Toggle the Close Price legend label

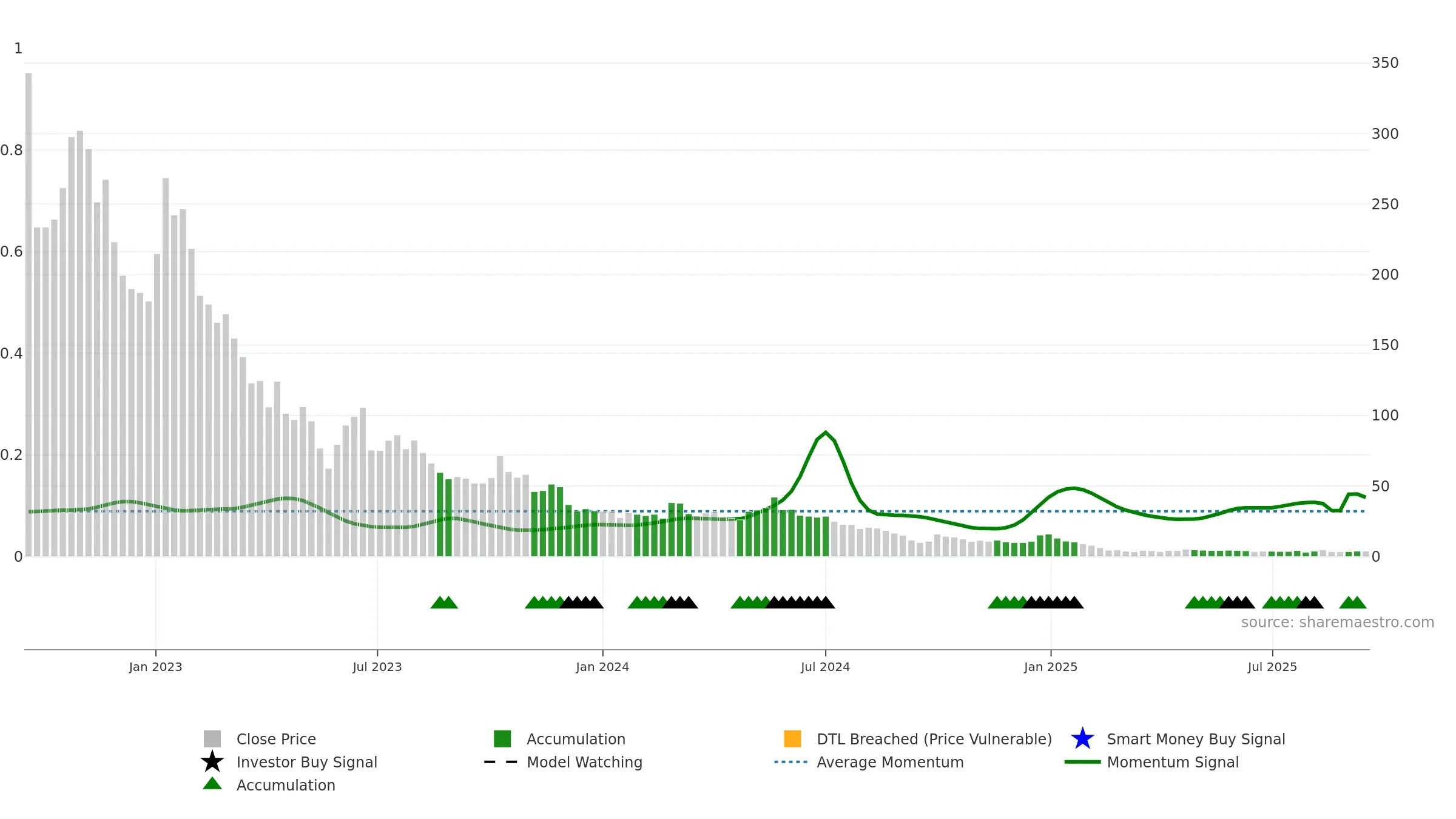click(x=276, y=739)
